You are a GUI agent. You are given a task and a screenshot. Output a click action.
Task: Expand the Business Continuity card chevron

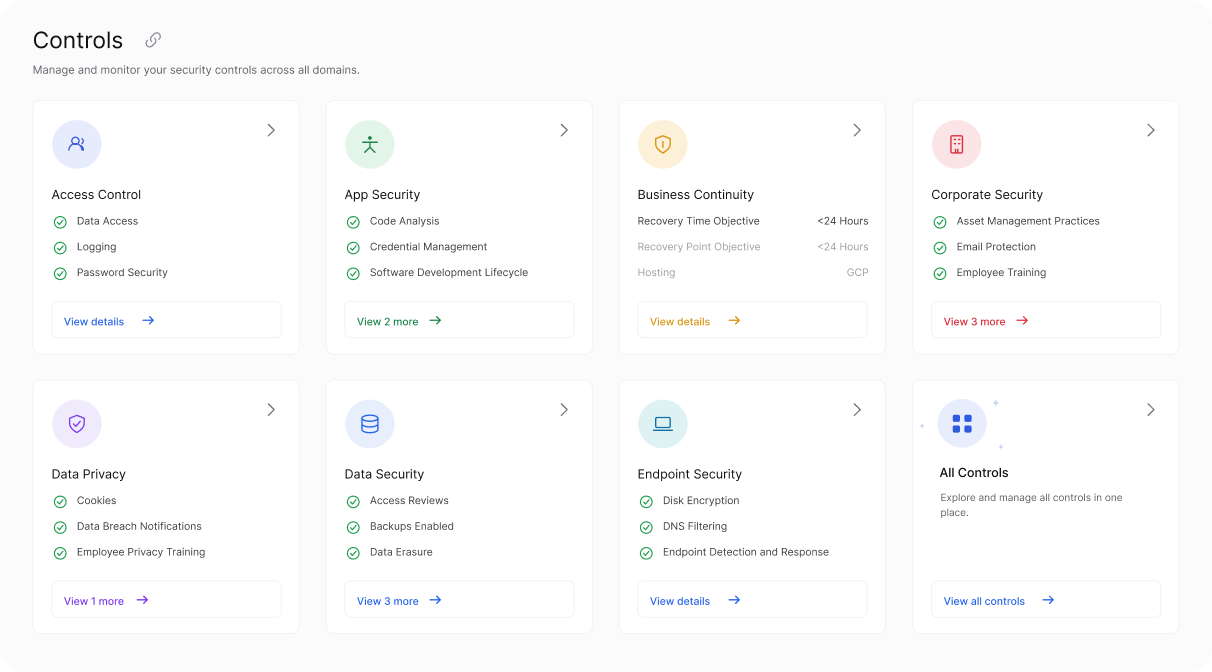[x=857, y=130]
